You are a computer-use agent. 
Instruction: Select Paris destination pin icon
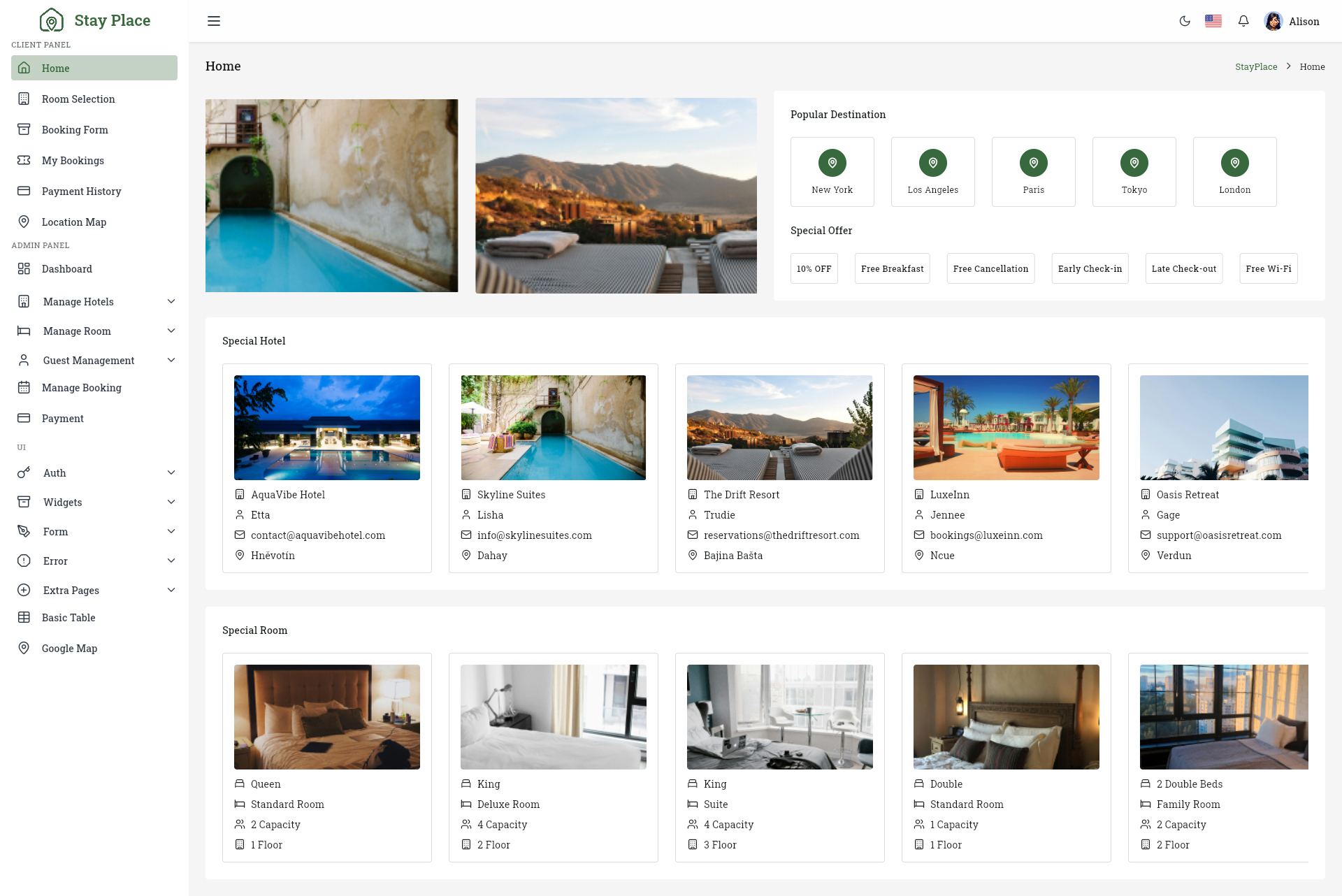coord(1034,163)
